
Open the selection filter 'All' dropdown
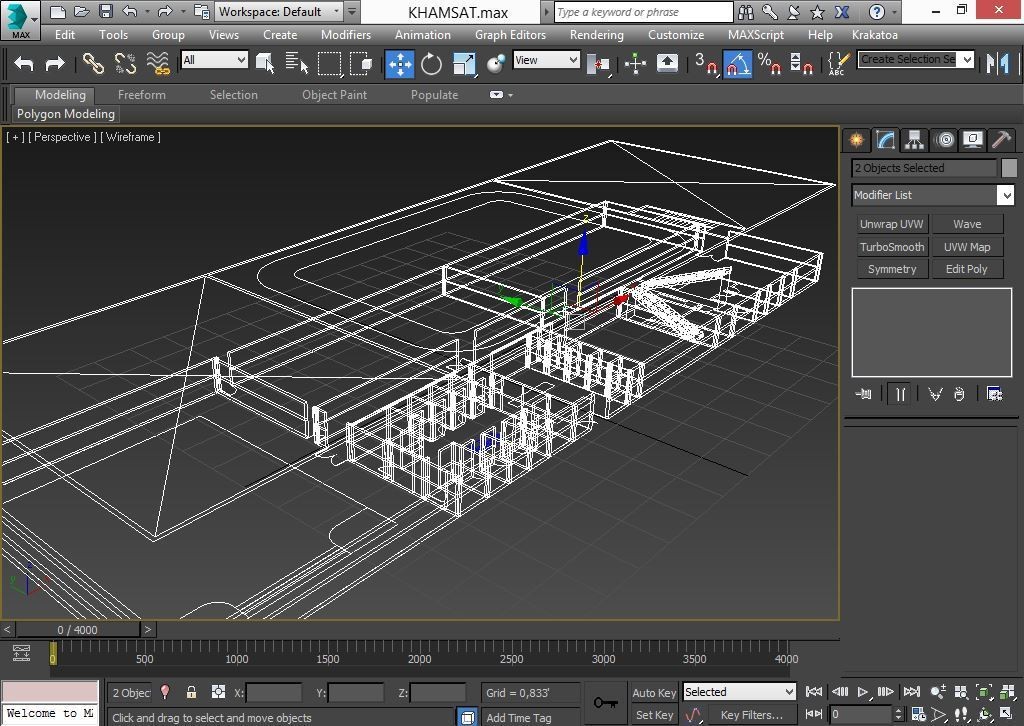click(x=214, y=60)
